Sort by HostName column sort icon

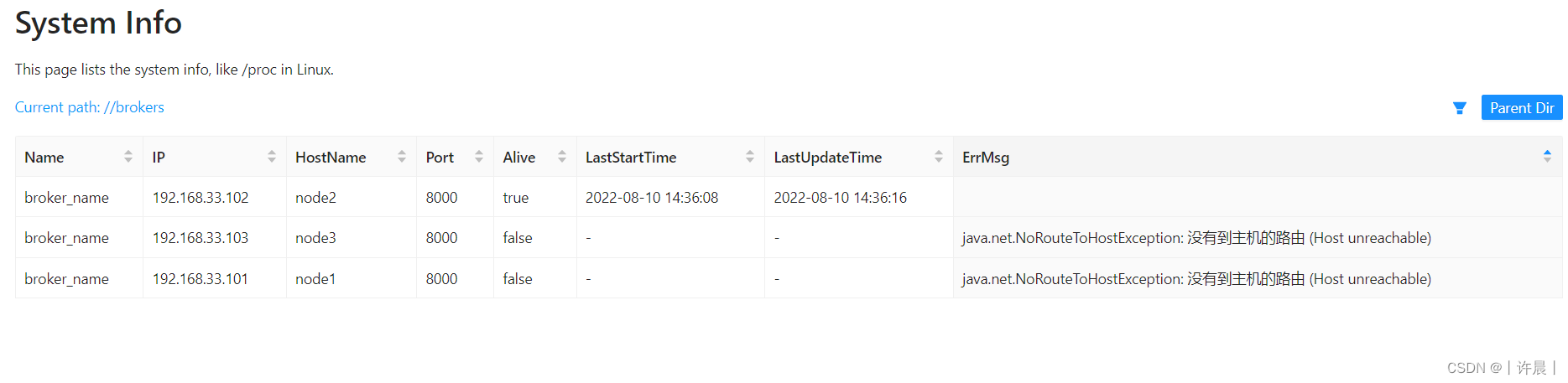coord(402,157)
